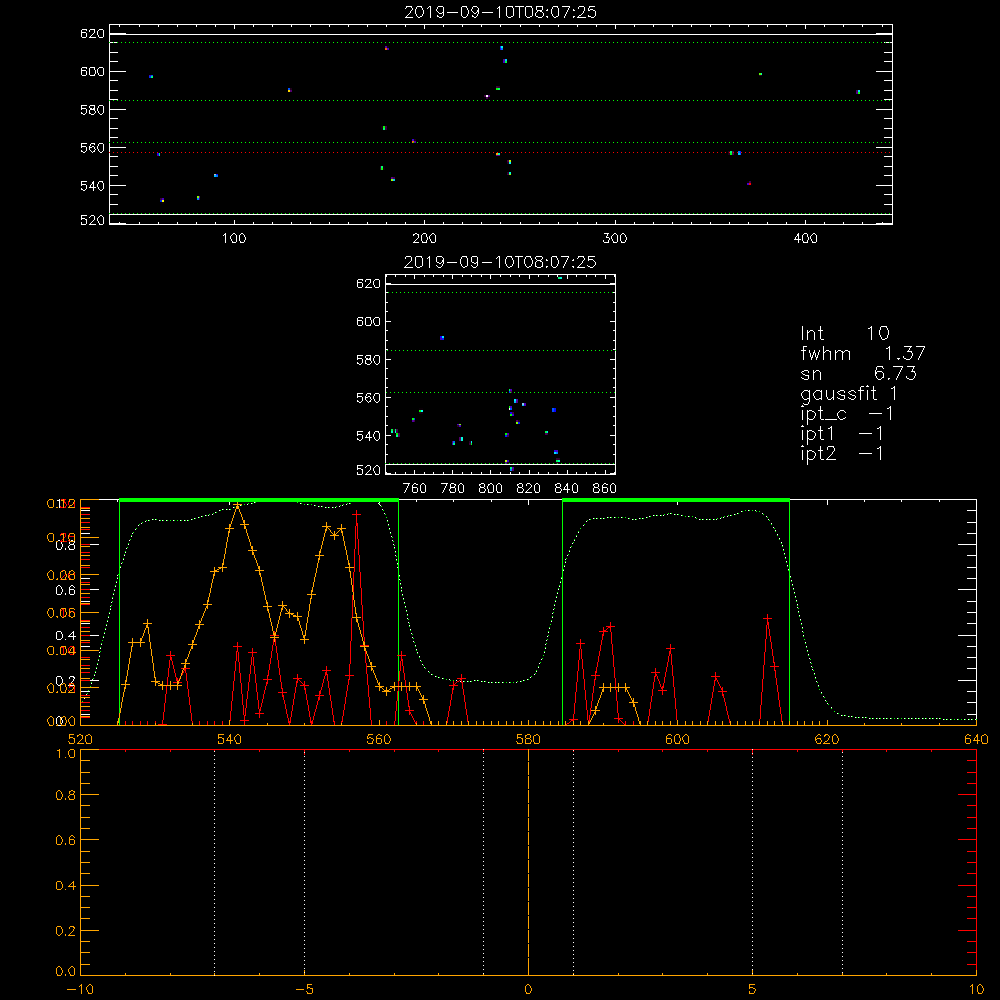The width and height of the screenshot is (1000, 1000).
Task: Click the 'ipt2 -1' readout line
Action: (842, 453)
